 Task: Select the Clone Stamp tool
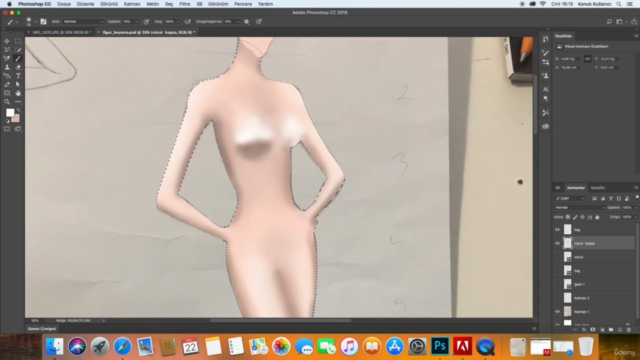click(7, 67)
